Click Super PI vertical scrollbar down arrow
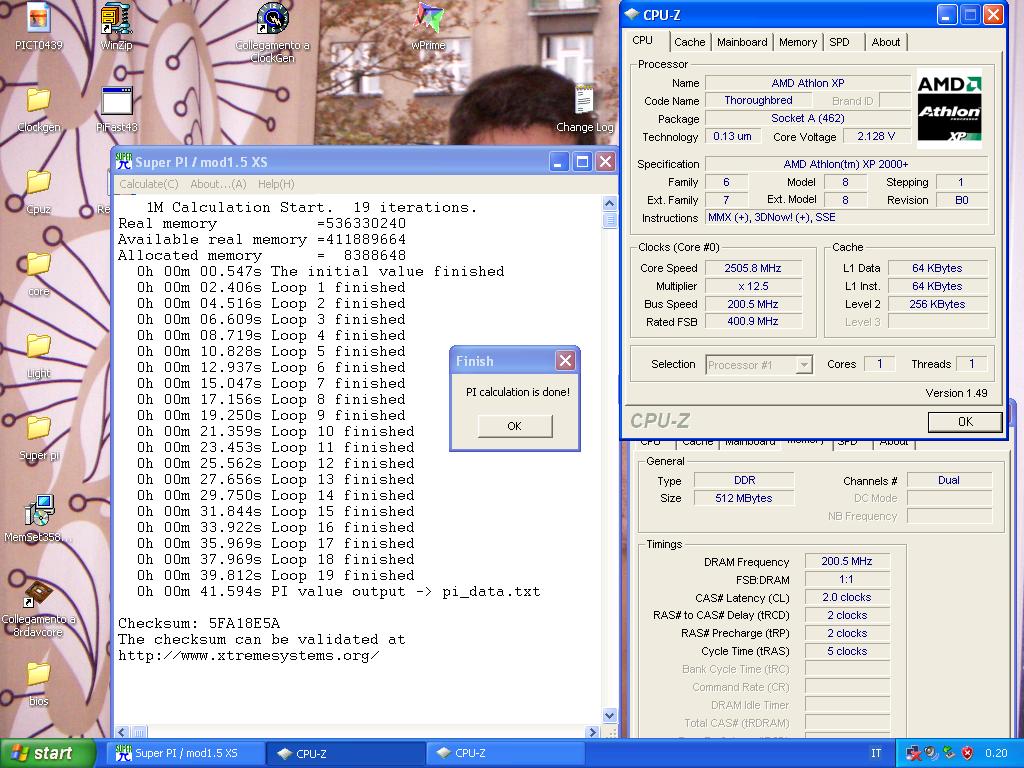 (609, 715)
